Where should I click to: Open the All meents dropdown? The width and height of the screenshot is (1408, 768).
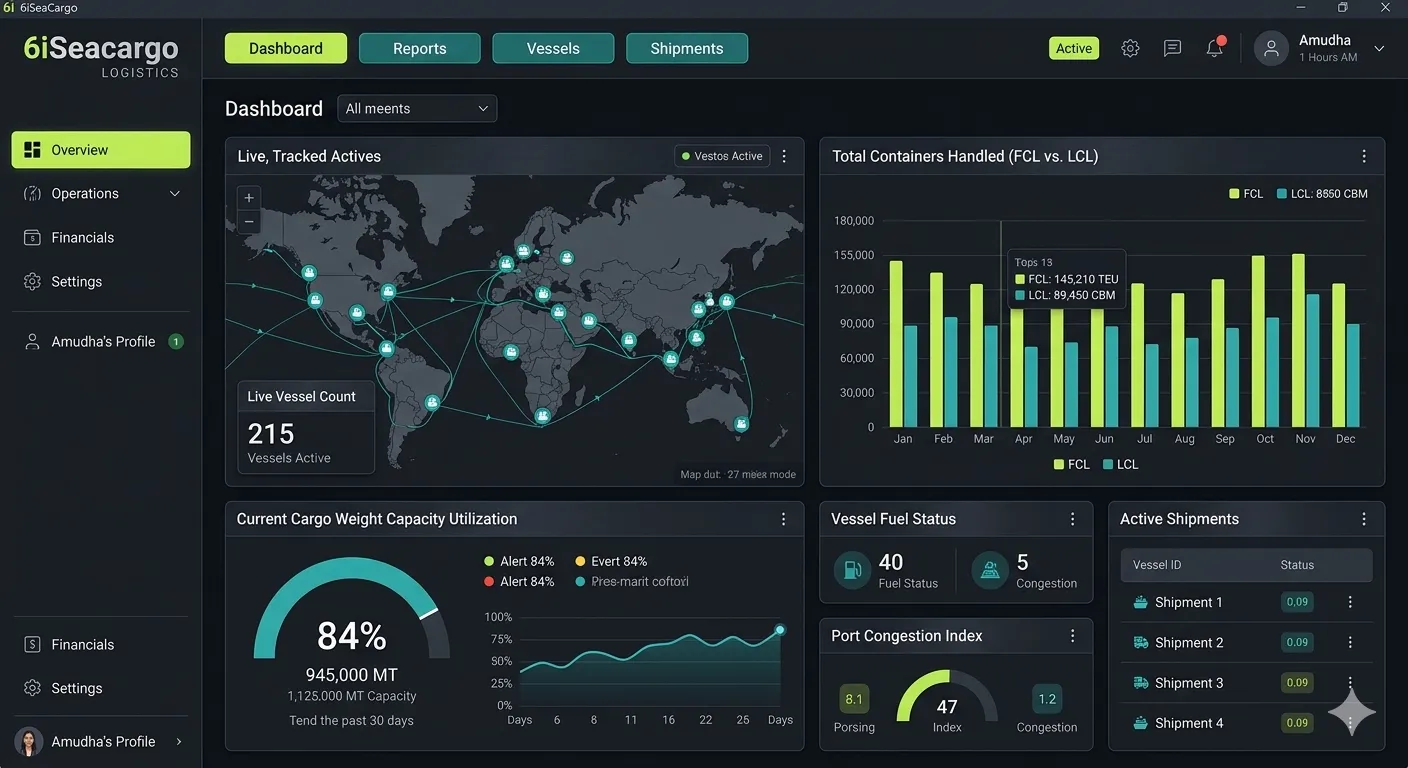pyautogui.click(x=417, y=108)
